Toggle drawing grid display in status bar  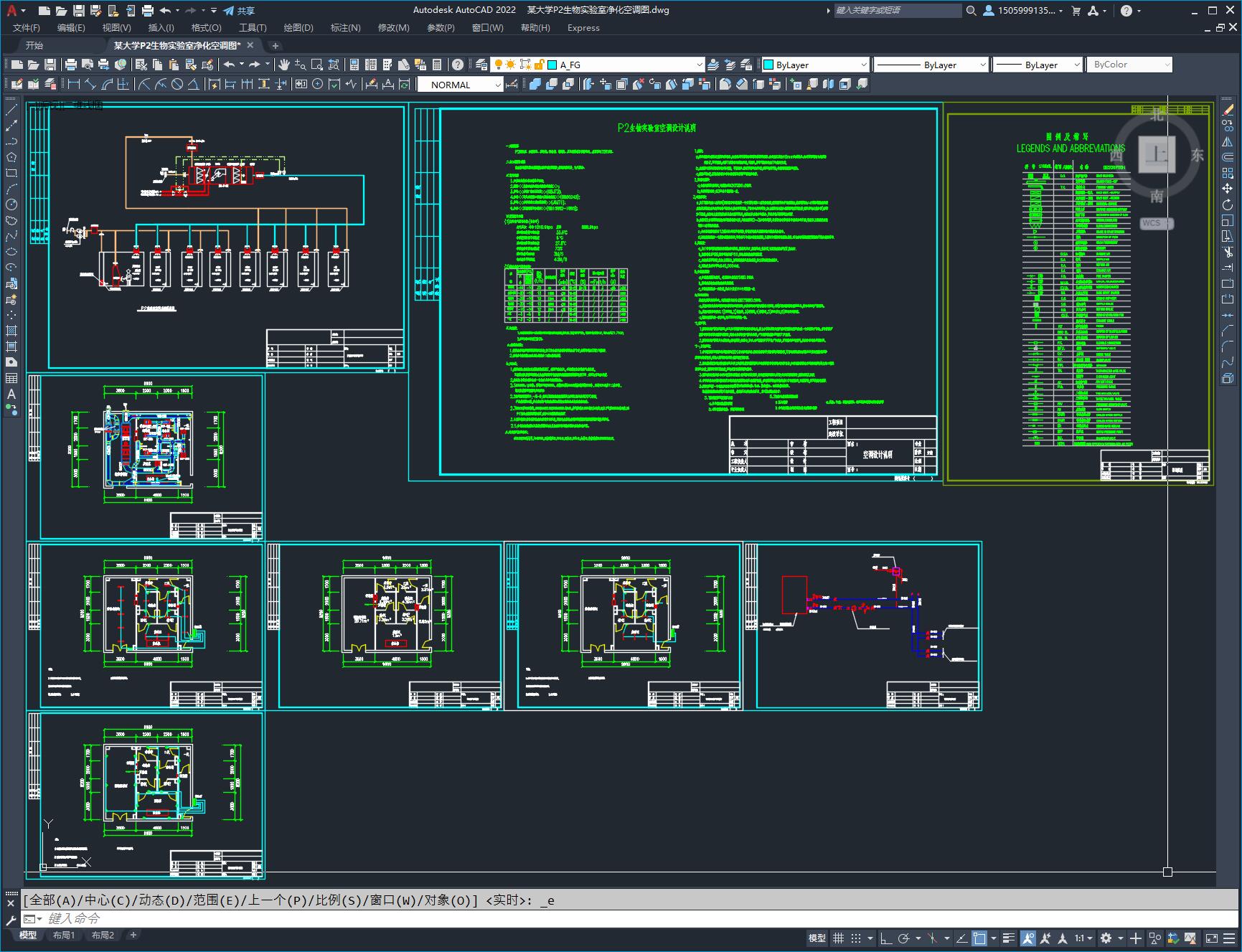coord(837,938)
